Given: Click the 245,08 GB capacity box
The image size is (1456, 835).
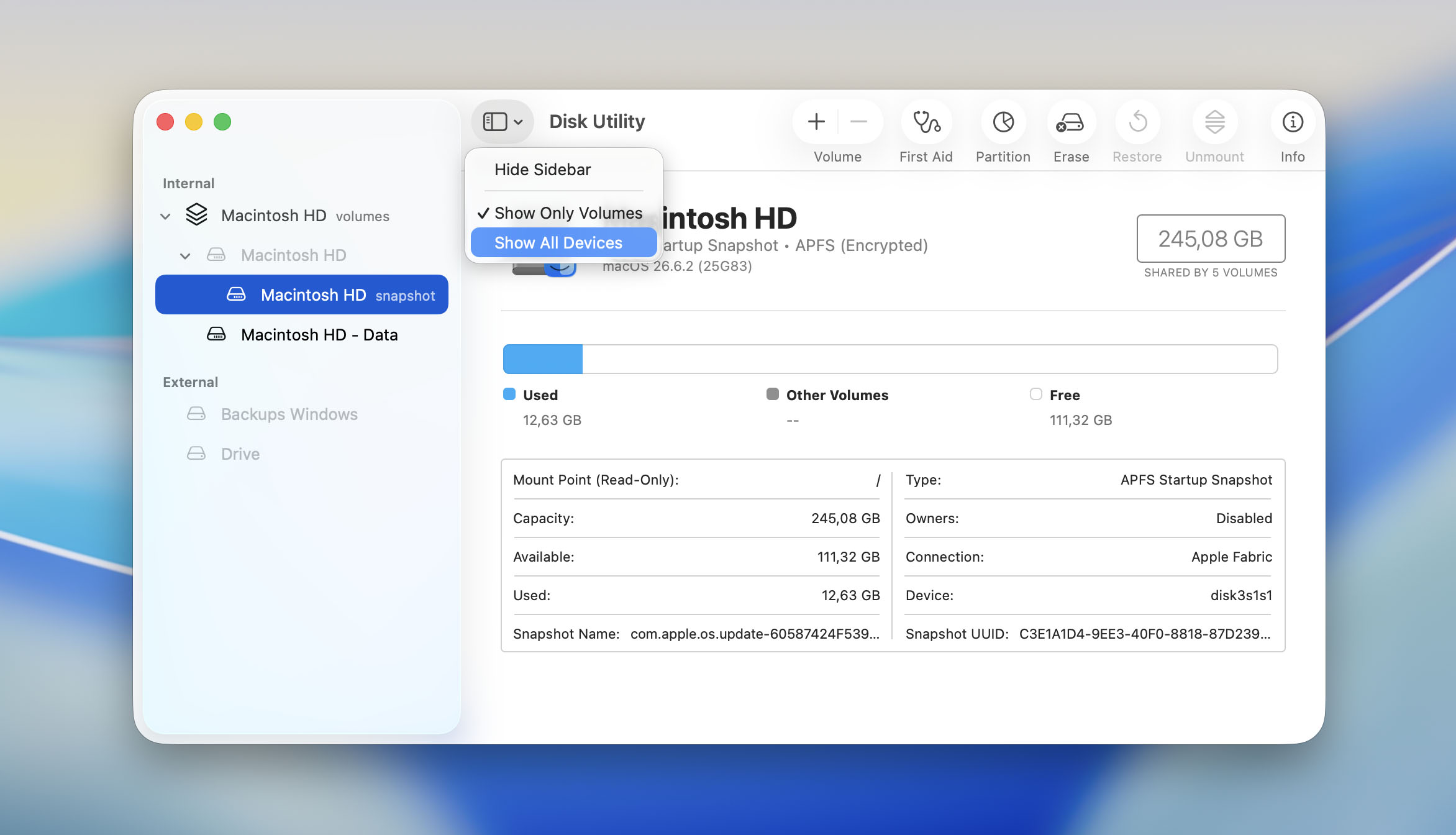Looking at the screenshot, I should click(1211, 239).
